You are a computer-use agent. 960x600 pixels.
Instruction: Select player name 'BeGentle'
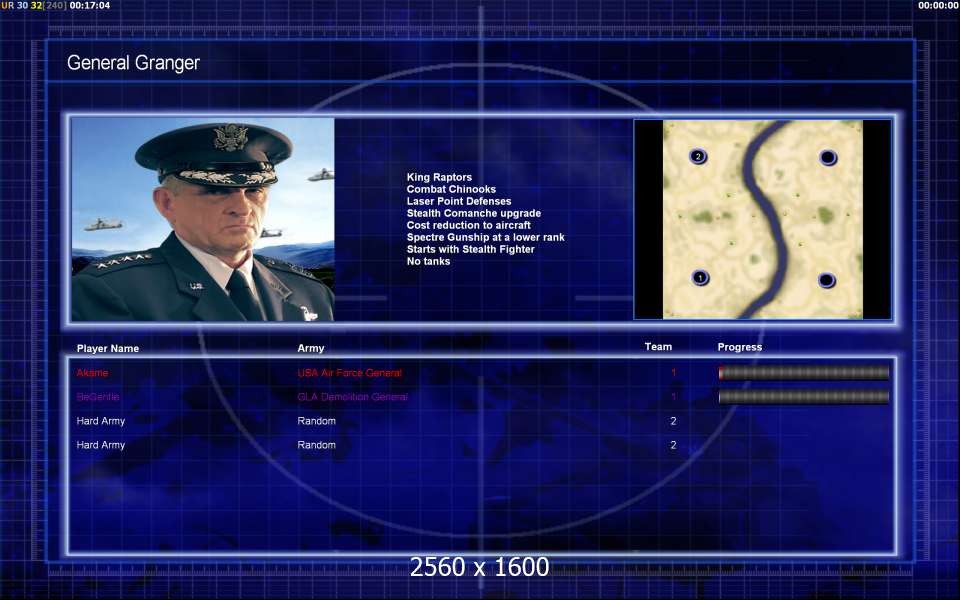click(x=98, y=397)
